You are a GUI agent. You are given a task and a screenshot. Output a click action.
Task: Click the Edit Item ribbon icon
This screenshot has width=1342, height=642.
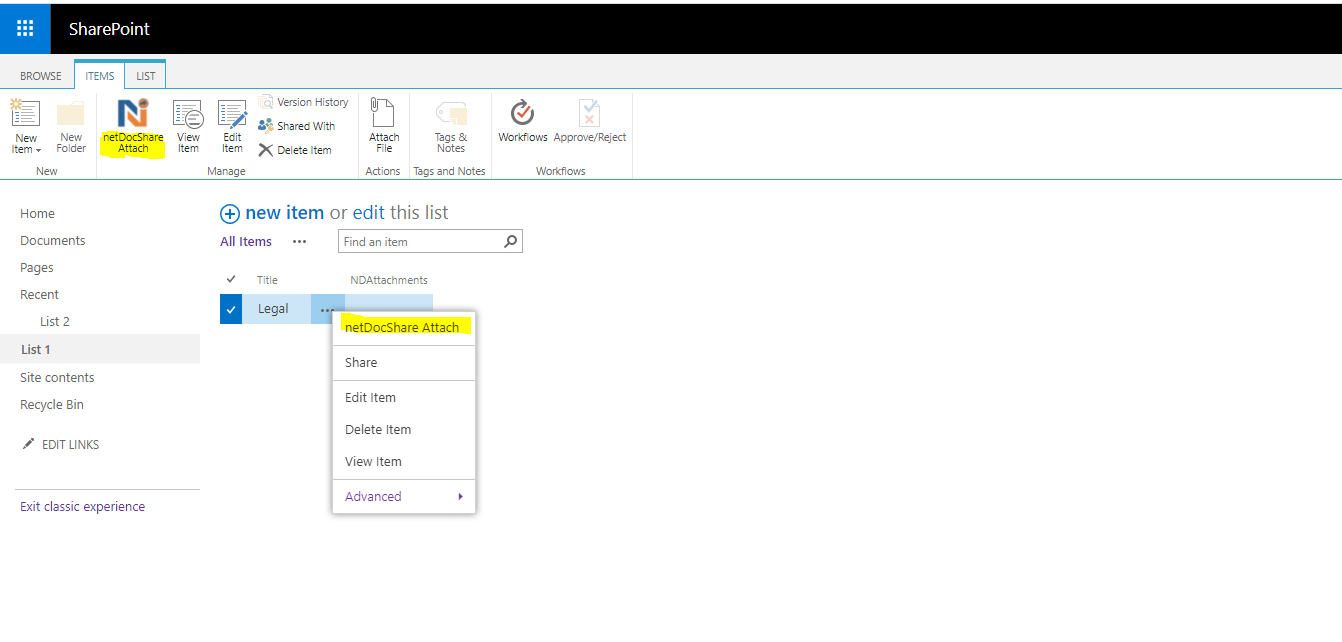[x=232, y=113]
